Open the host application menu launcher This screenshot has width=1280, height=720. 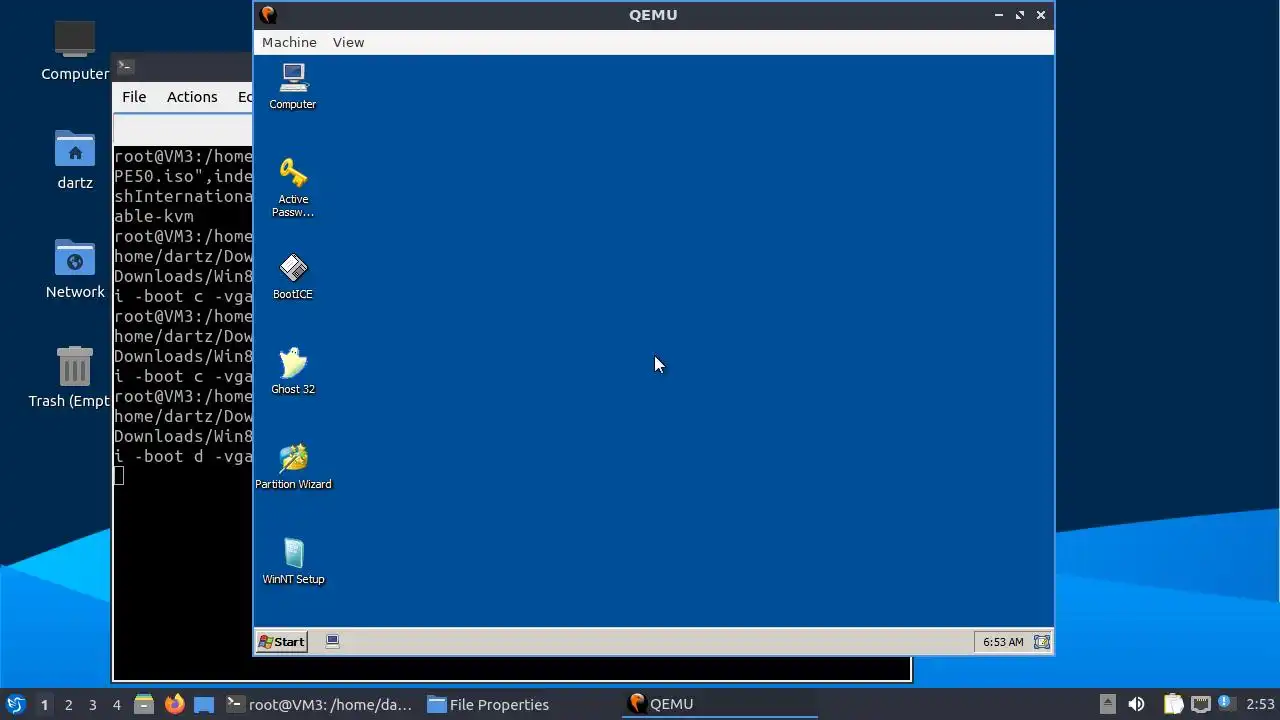(15, 704)
